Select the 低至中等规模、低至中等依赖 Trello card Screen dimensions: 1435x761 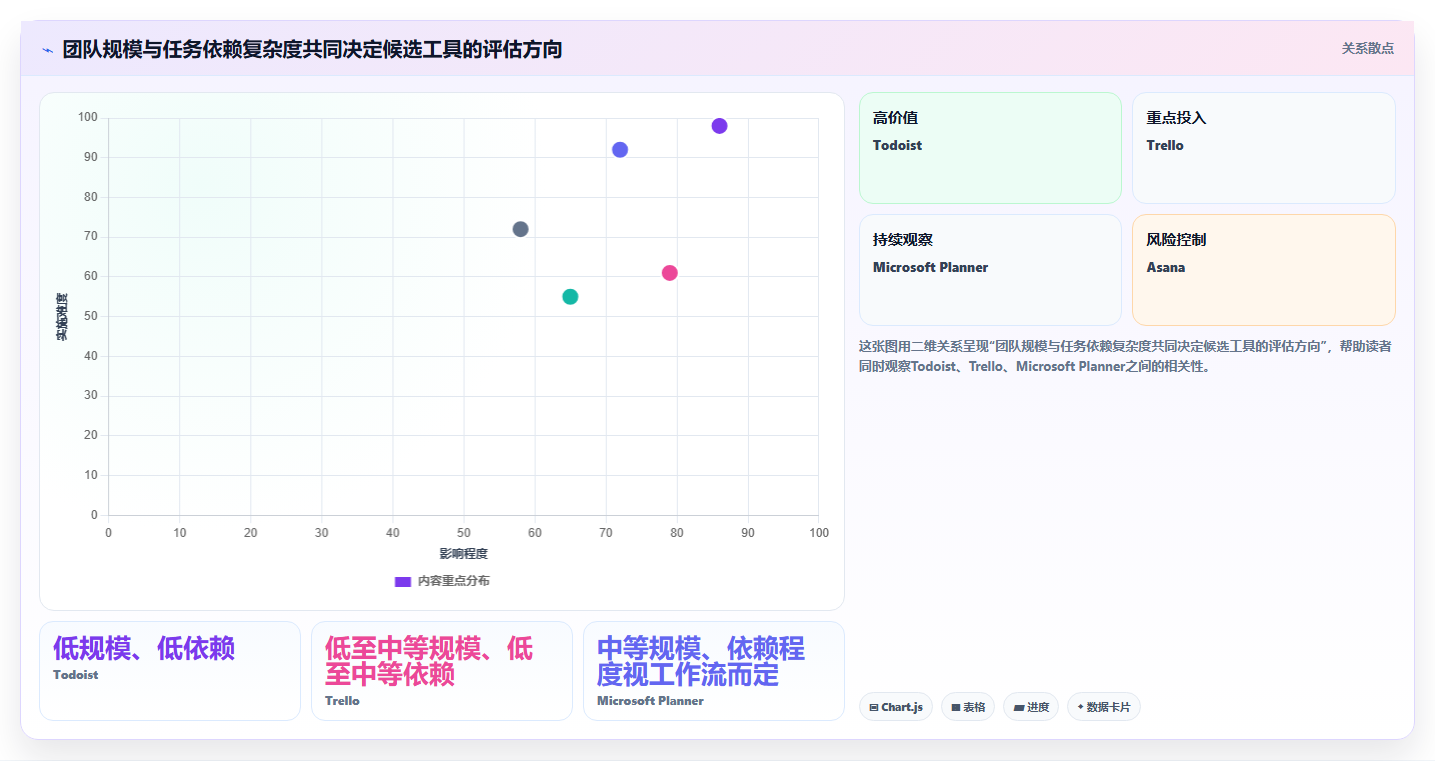click(x=442, y=671)
